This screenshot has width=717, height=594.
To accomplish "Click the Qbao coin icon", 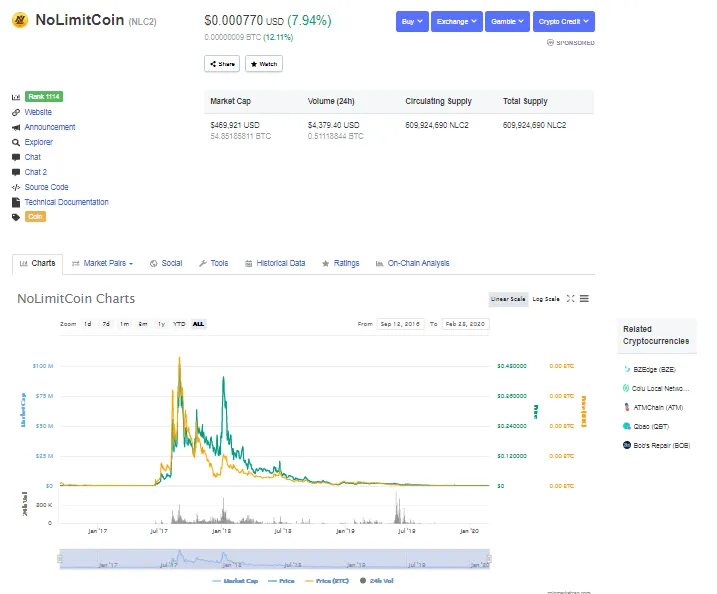I will click(x=627, y=426).
